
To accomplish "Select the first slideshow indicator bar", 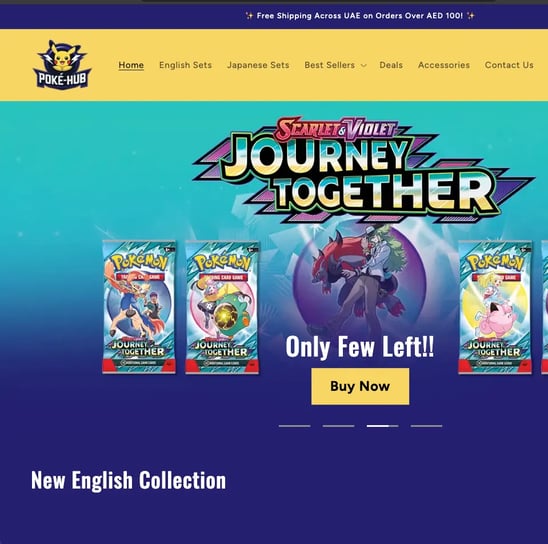I will point(295,426).
